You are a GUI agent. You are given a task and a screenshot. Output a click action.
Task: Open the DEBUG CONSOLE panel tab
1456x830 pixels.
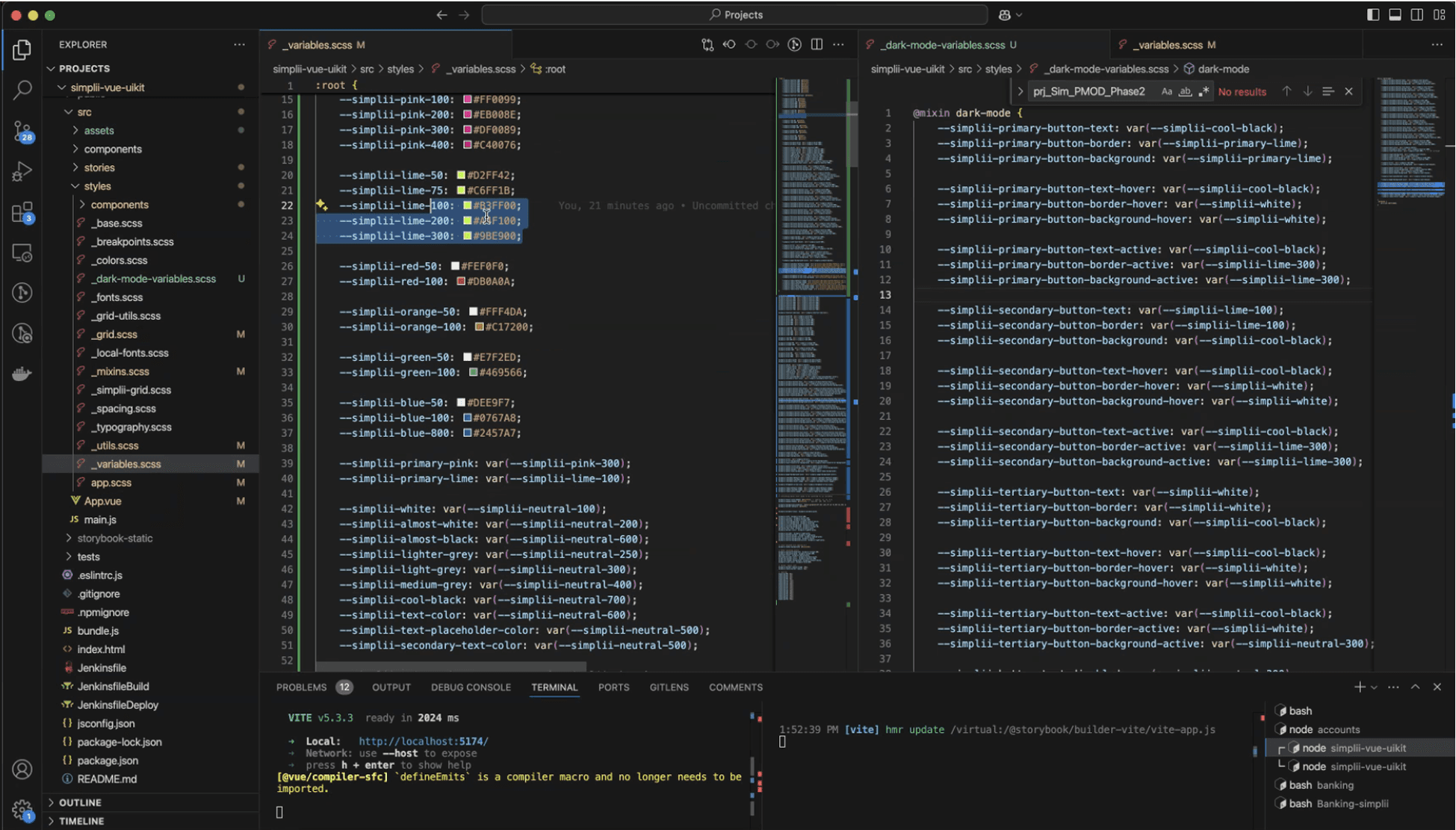[x=471, y=687]
